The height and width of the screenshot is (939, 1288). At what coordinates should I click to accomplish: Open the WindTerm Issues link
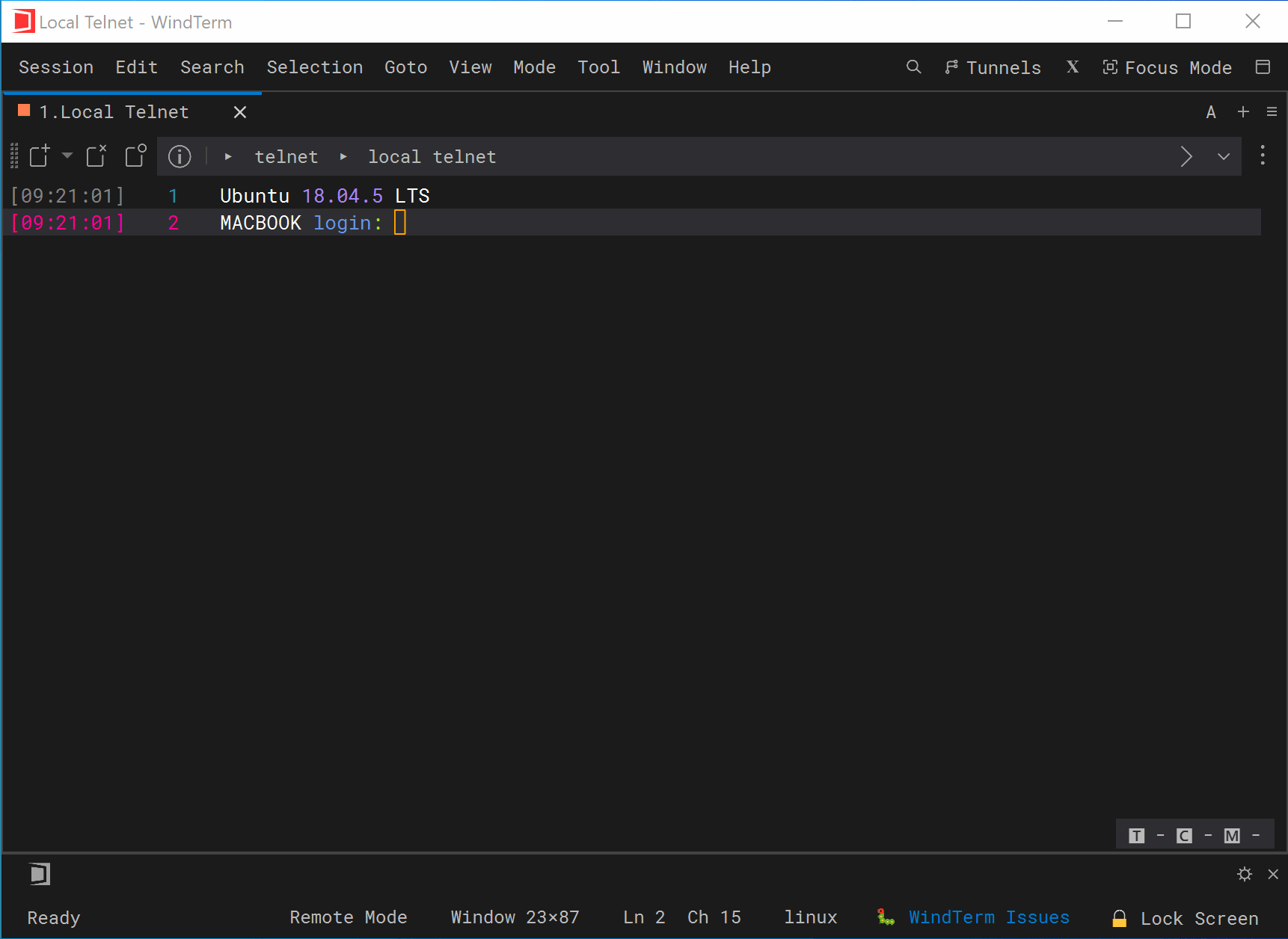click(x=989, y=917)
